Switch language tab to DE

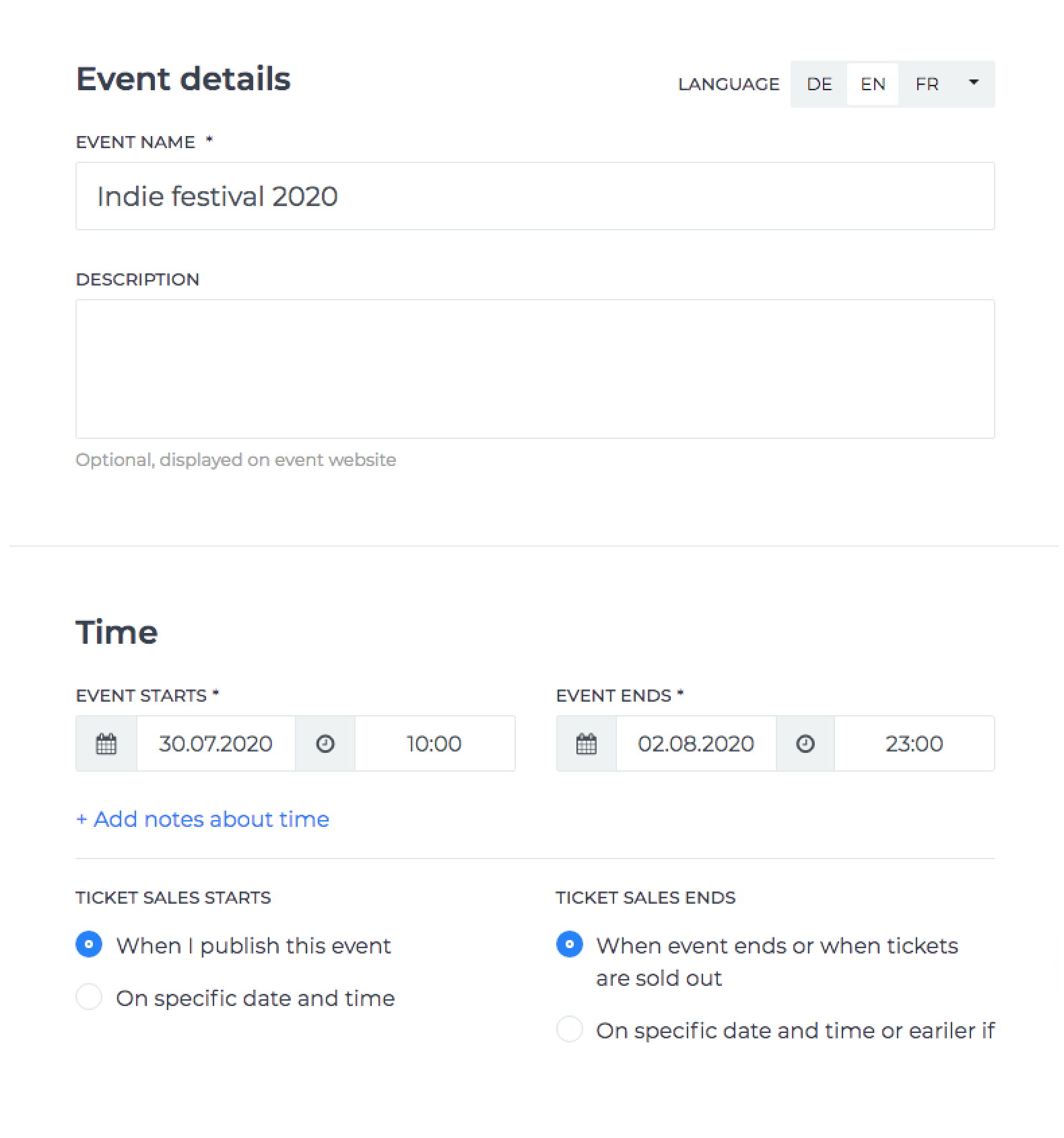coord(820,84)
